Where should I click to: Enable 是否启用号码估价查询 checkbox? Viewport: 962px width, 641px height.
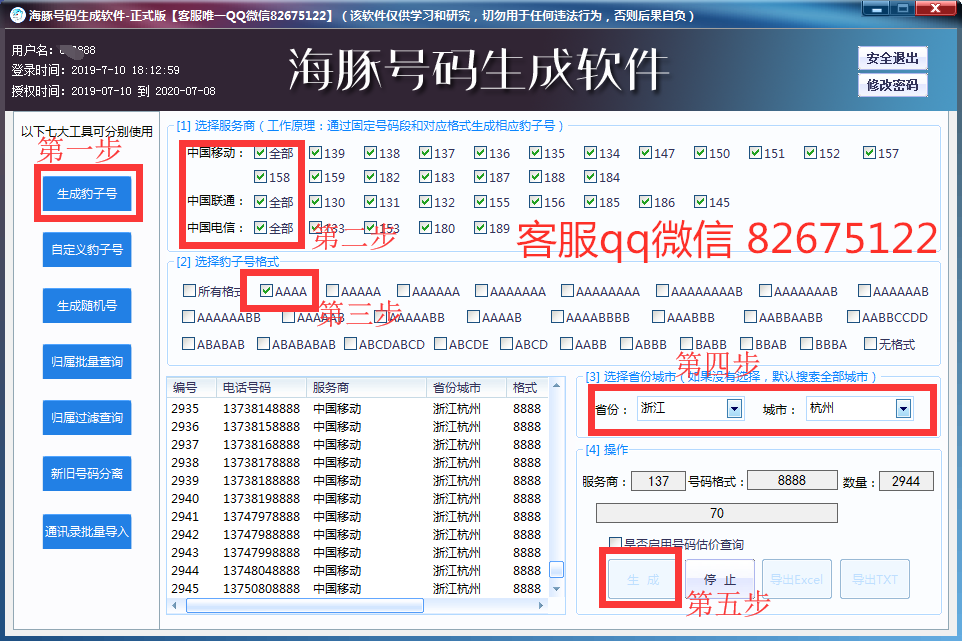(615, 543)
